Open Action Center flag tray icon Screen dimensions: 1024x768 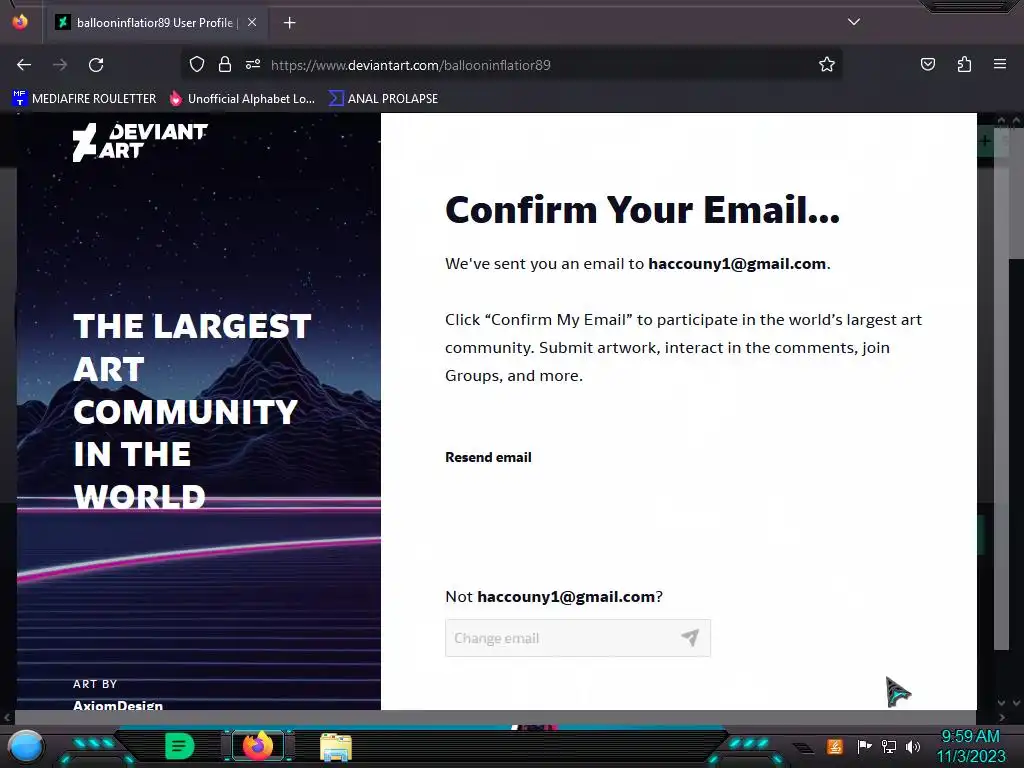coord(864,746)
